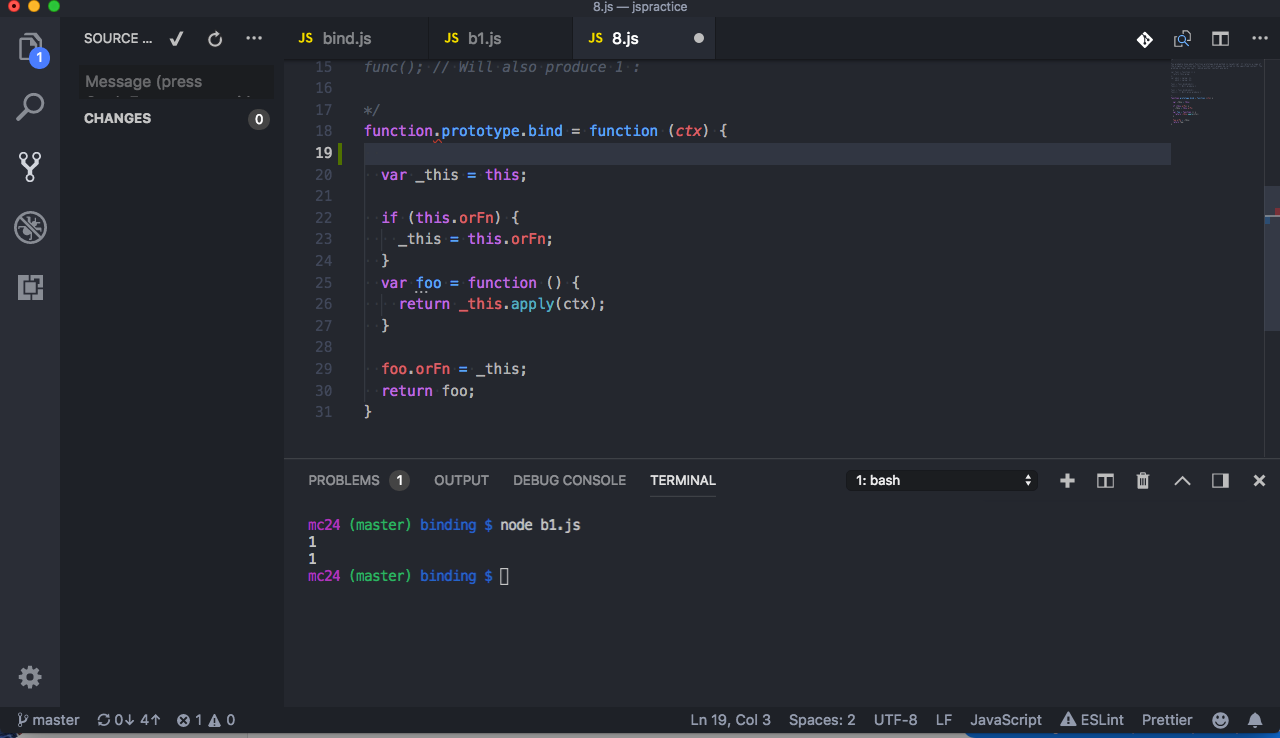
Task: Open notifications from the bell icon
Action: [x=1256, y=719]
